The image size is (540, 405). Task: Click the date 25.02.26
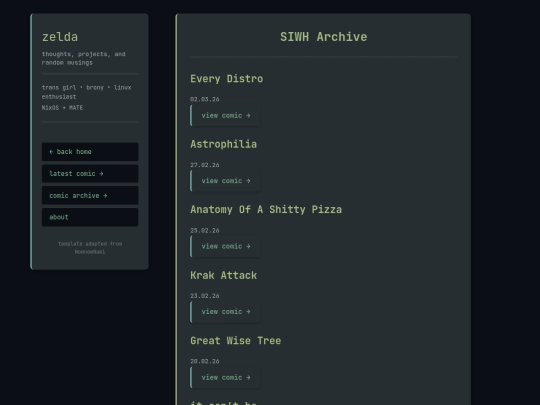[205, 230]
